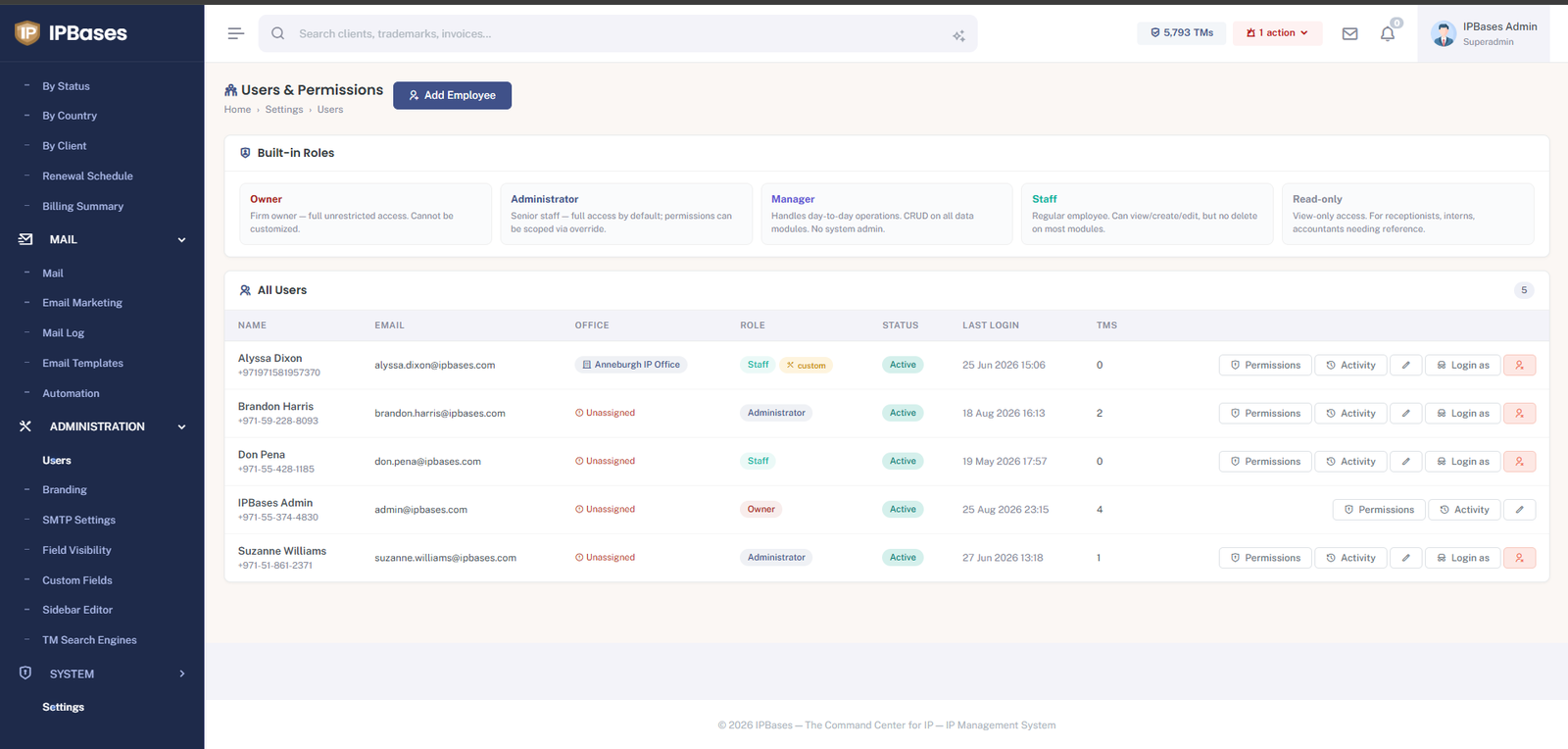Open the notifications bell
The width and height of the screenshot is (1568, 749).
1388,33
